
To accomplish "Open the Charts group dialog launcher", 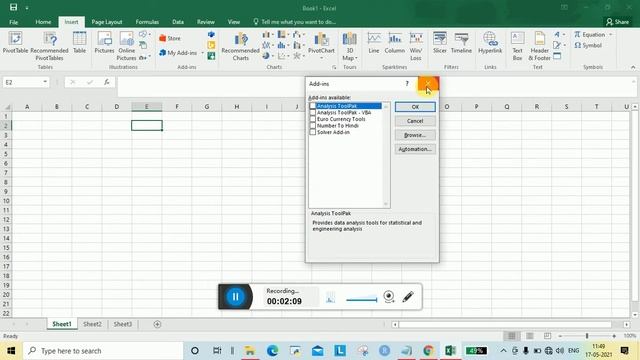I will [x=334, y=67].
